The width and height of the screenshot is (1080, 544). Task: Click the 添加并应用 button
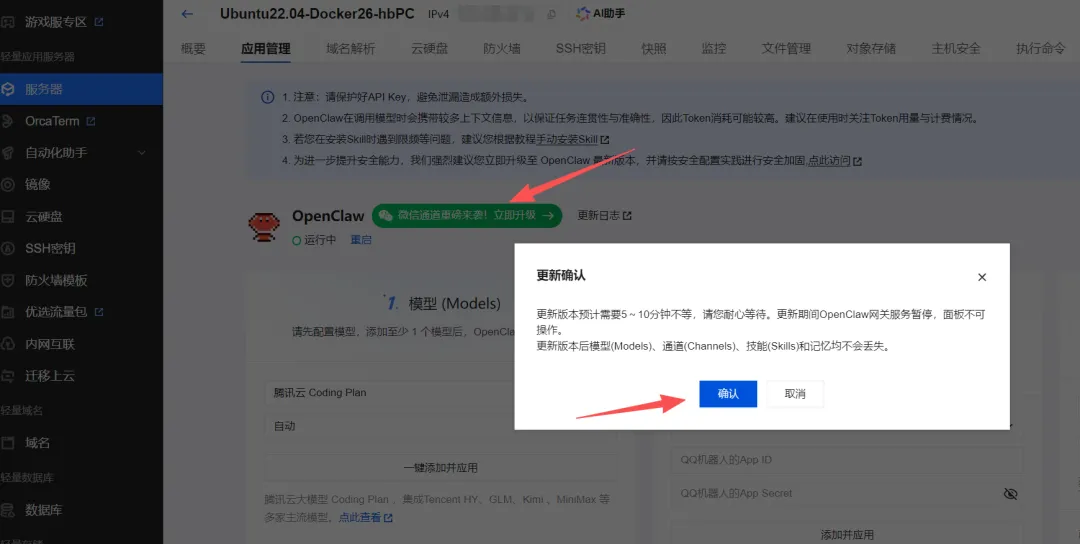tap(847, 534)
